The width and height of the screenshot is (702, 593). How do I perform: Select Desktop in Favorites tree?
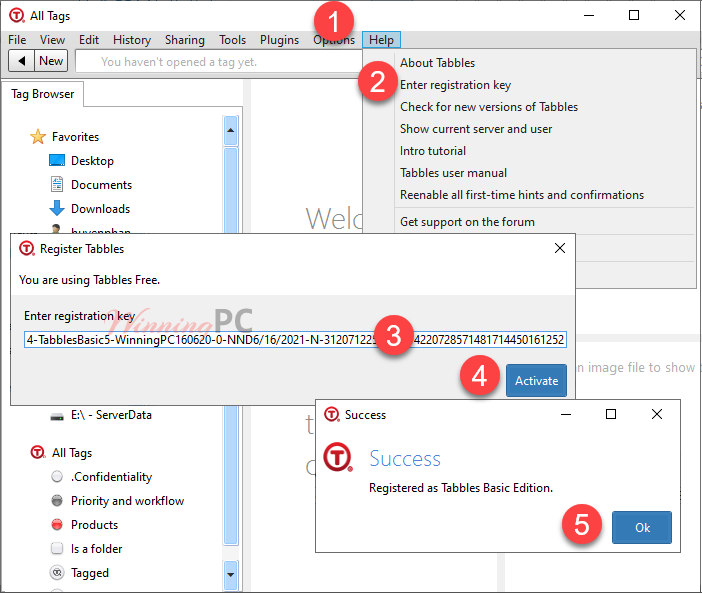pos(92,161)
